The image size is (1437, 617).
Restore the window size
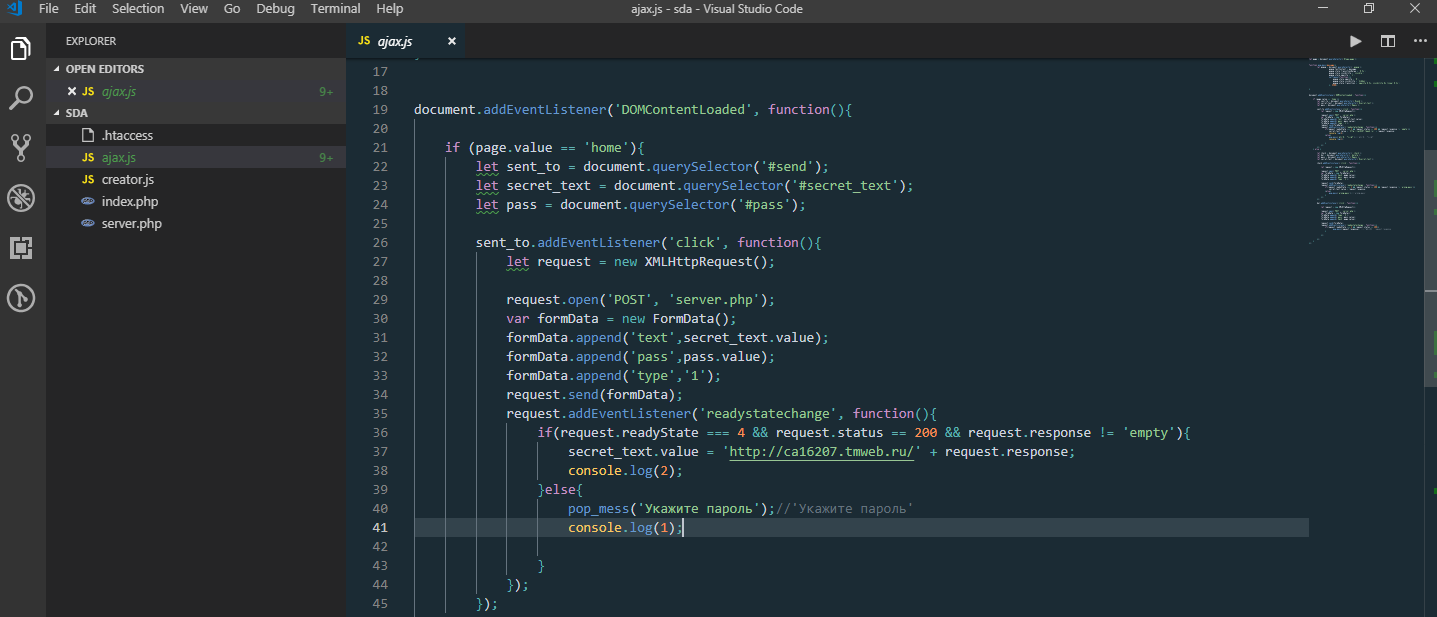pyautogui.click(x=1368, y=9)
